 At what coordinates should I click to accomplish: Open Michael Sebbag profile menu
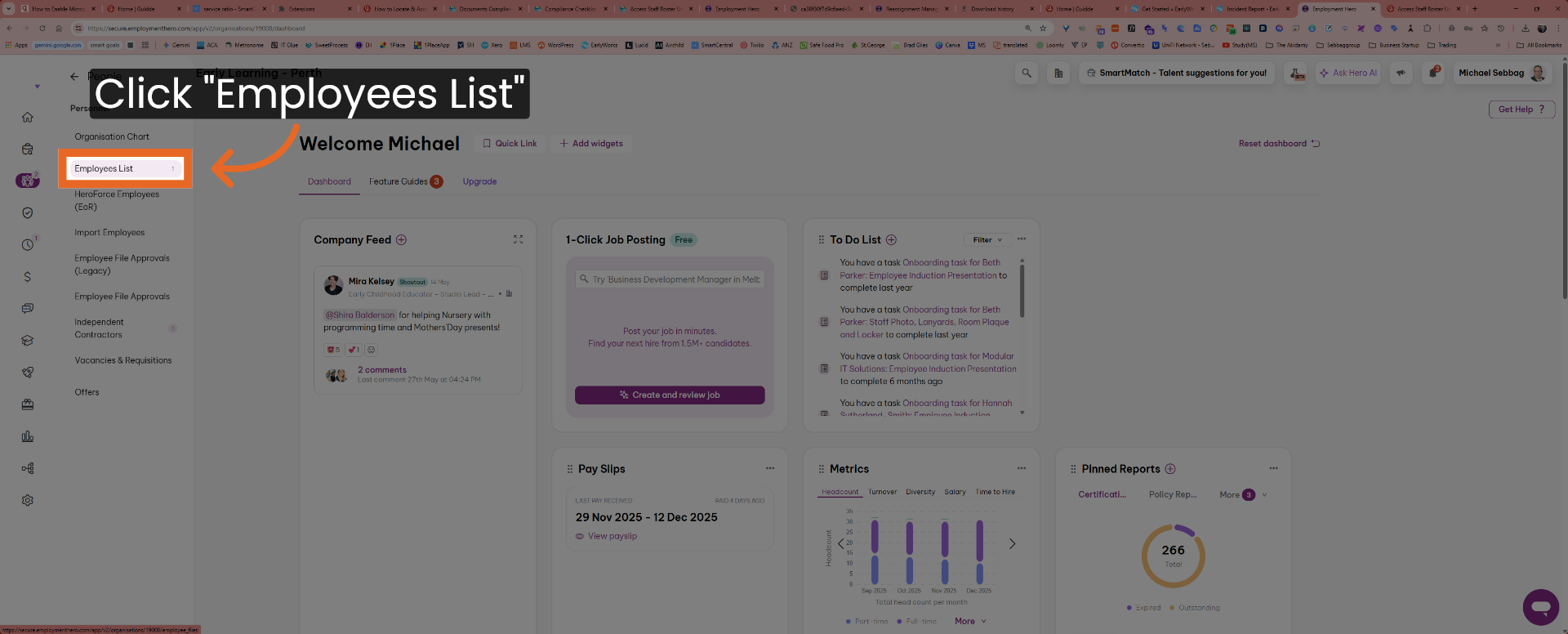click(1501, 73)
